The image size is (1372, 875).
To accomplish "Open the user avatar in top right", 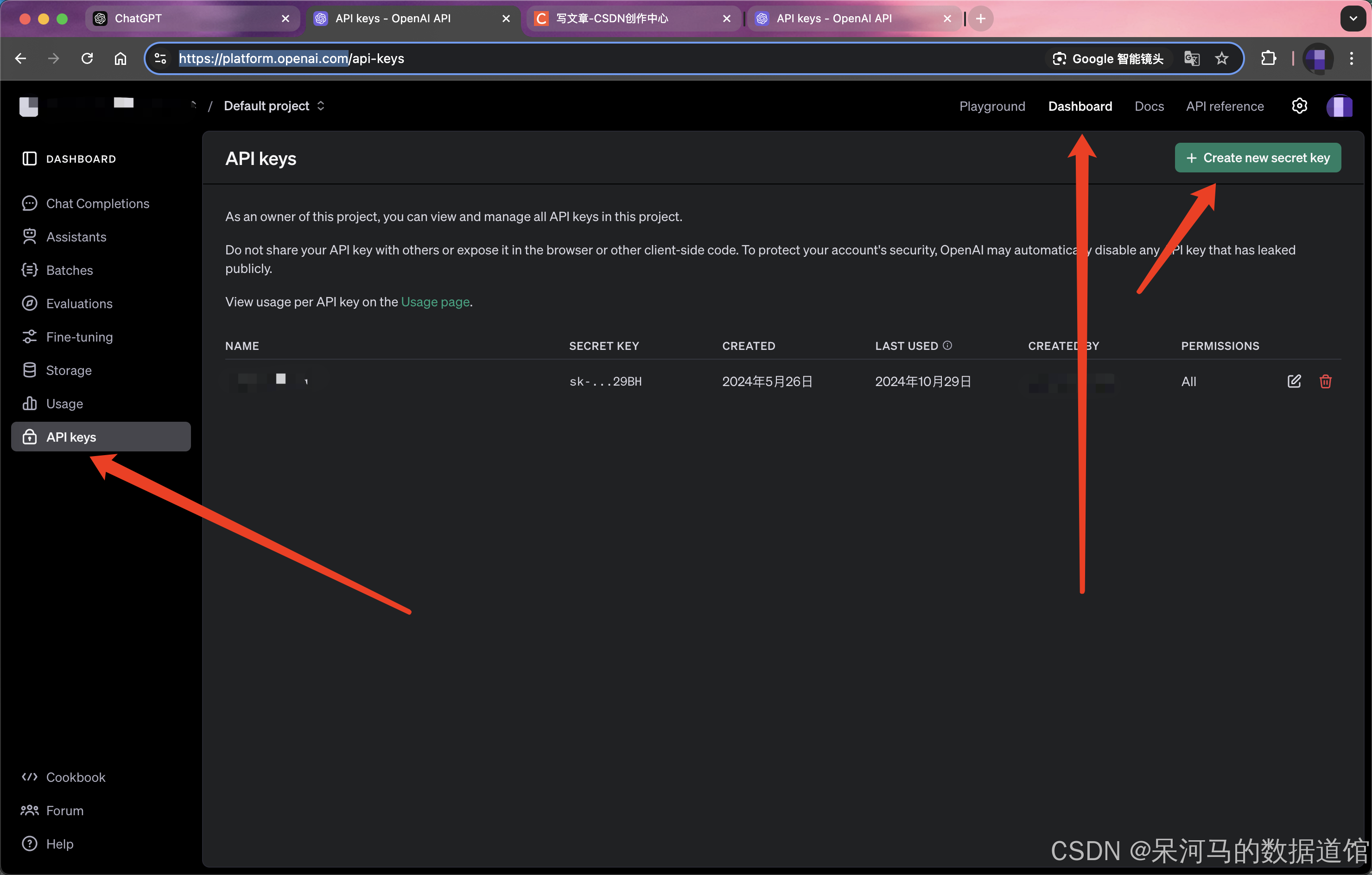I will pos(1339,106).
